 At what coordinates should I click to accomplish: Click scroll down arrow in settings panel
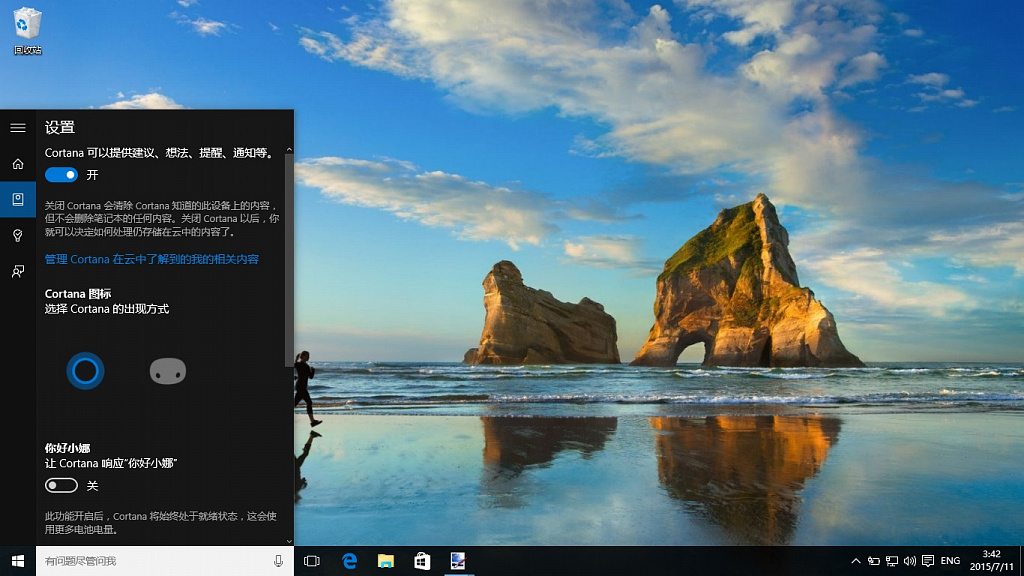(289, 541)
